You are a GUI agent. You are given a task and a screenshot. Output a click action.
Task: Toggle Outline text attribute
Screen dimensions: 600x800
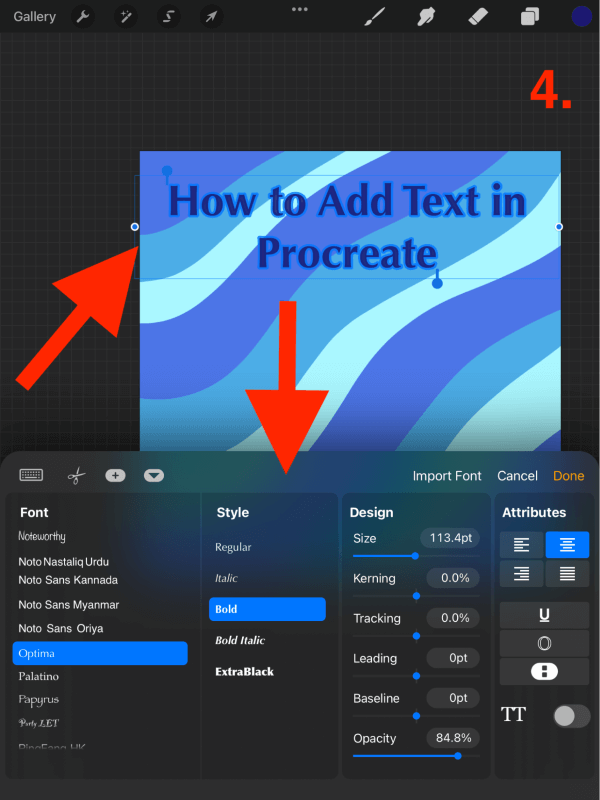click(544, 643)
